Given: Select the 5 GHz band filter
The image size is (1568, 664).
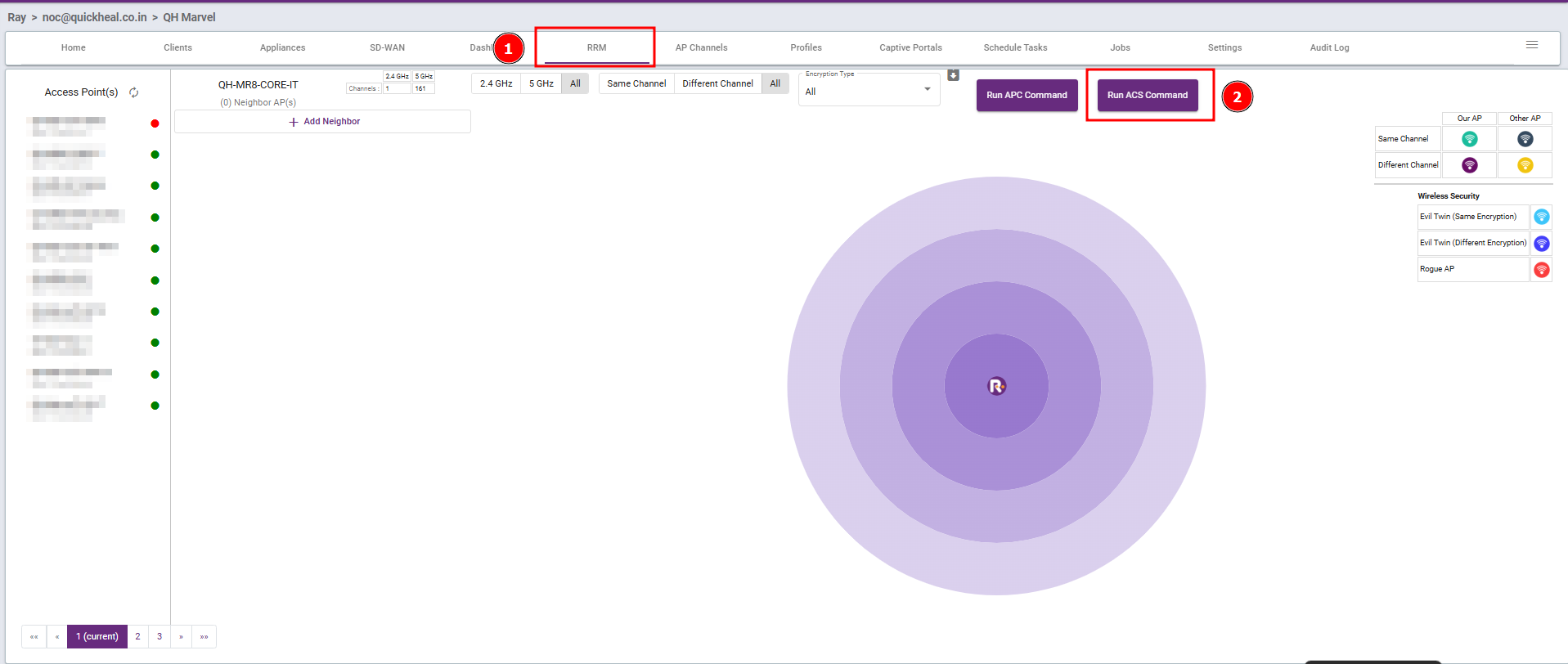Looking at the screenshot, I should [541, 83].
